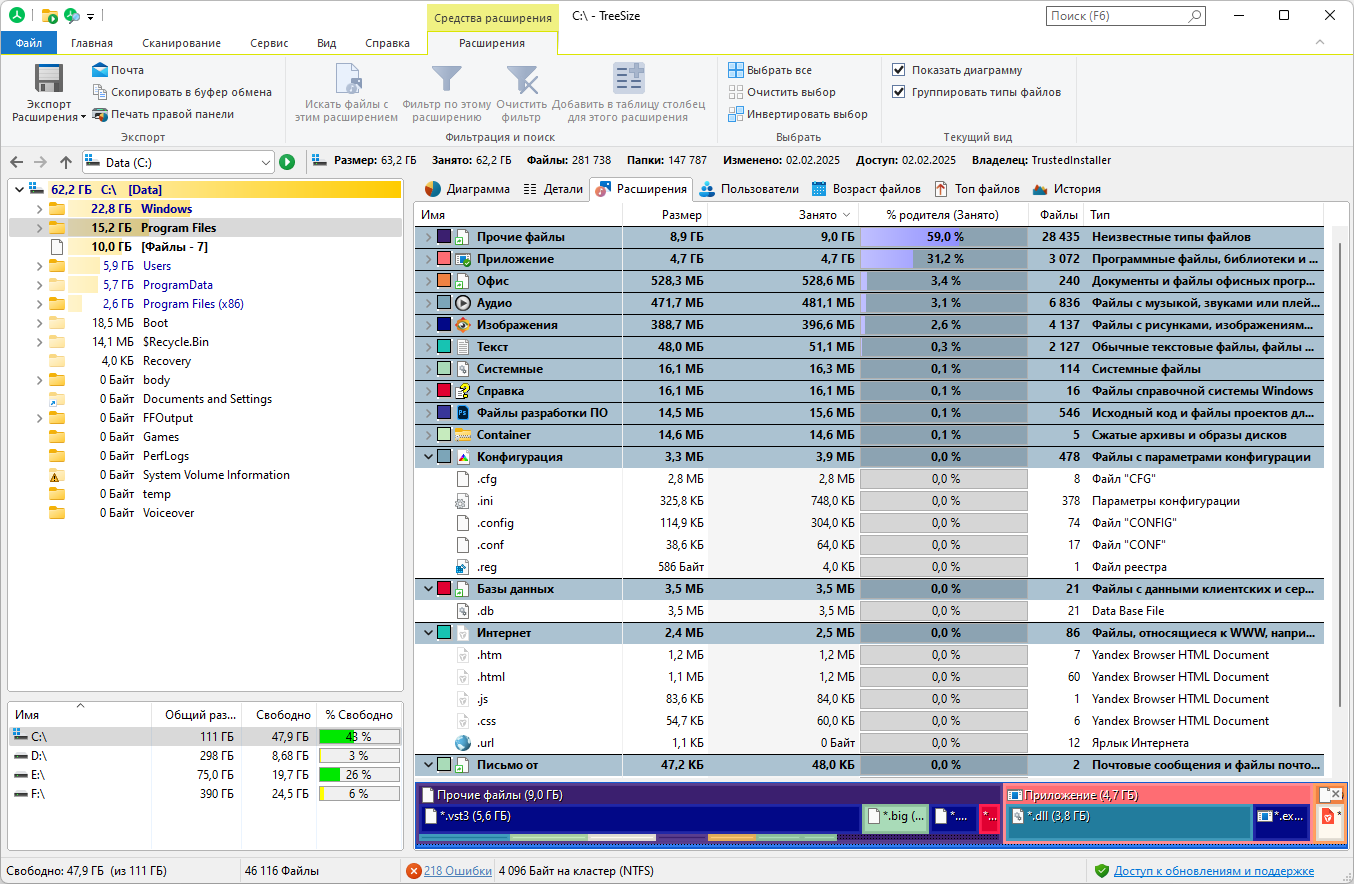Viewport: 1354px width, 884px height.
Task: Click Invert selection button
Action: click(x=797, y=114)
